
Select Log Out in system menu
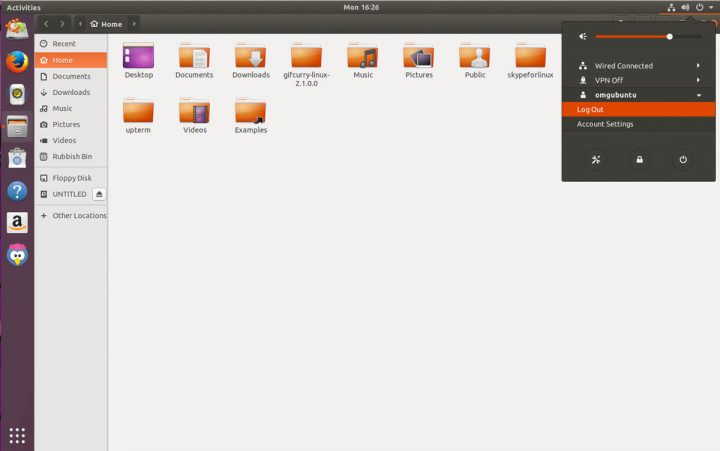point(590,109)
